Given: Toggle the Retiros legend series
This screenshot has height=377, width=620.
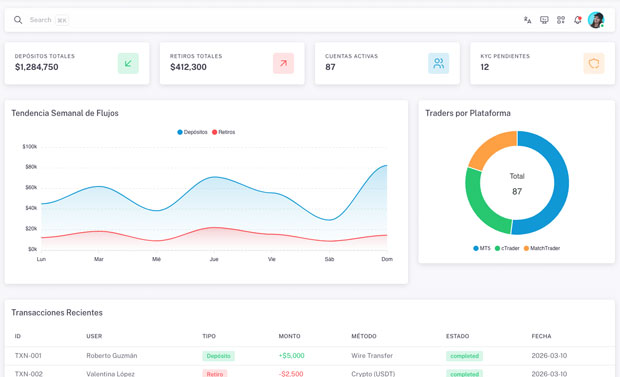Looking at the screenshot, I should pyautogui.click(x=223, y=132).
